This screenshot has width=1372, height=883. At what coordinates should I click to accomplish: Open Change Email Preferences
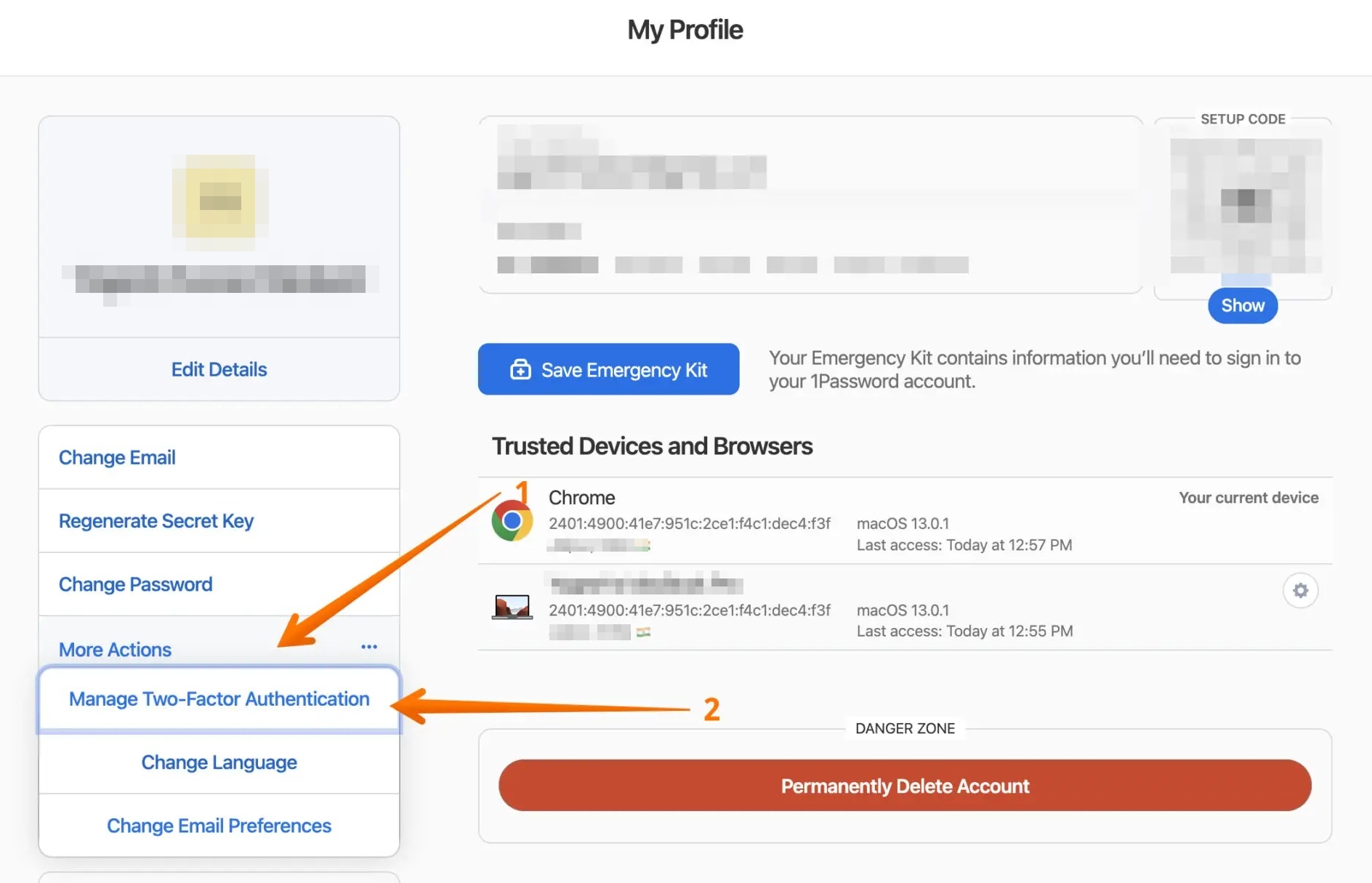[219, 826]
